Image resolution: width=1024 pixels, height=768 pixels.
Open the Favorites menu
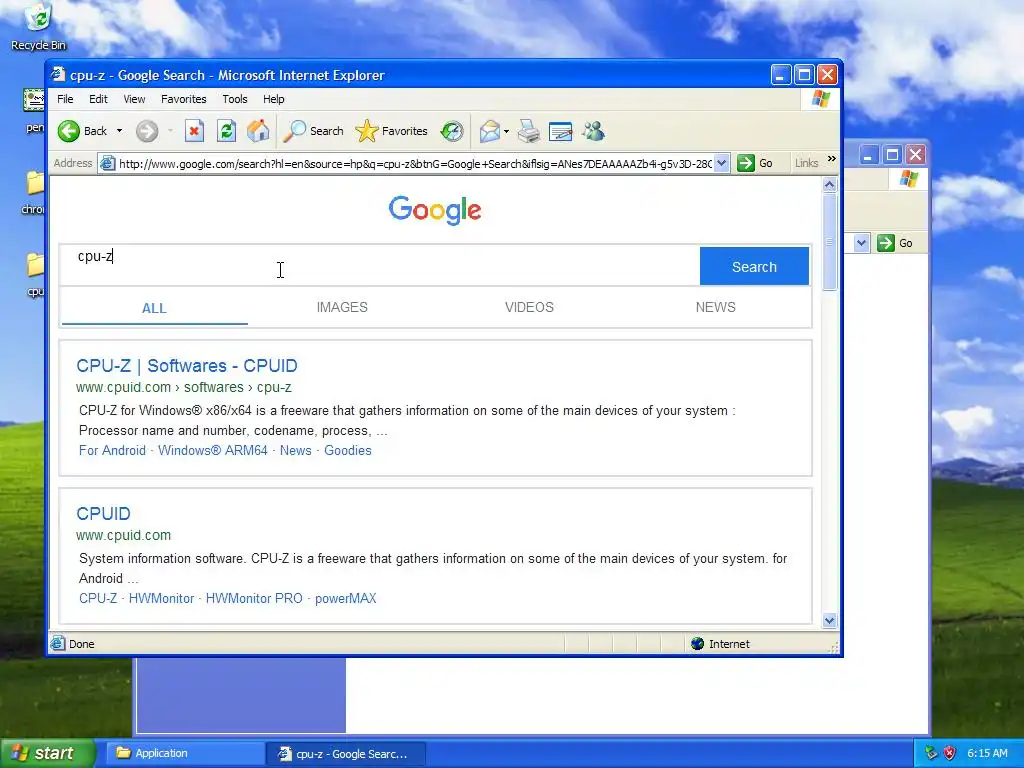pos(184,99)
